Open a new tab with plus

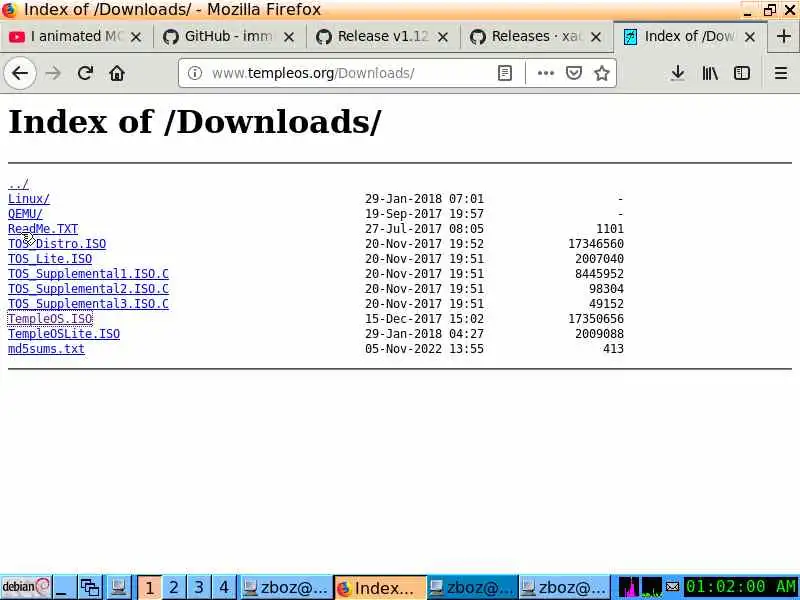coord(784,36)
